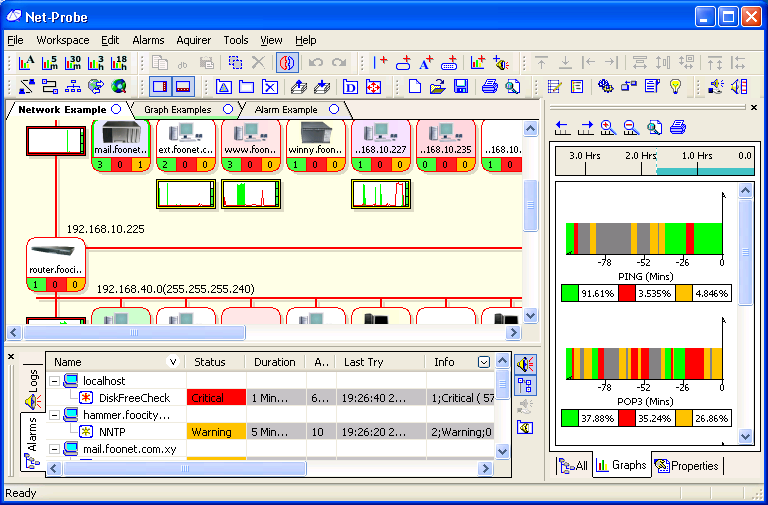Click the yellow light bulb tips icon
Screen dimensions: 768x505
click(676, 87)
